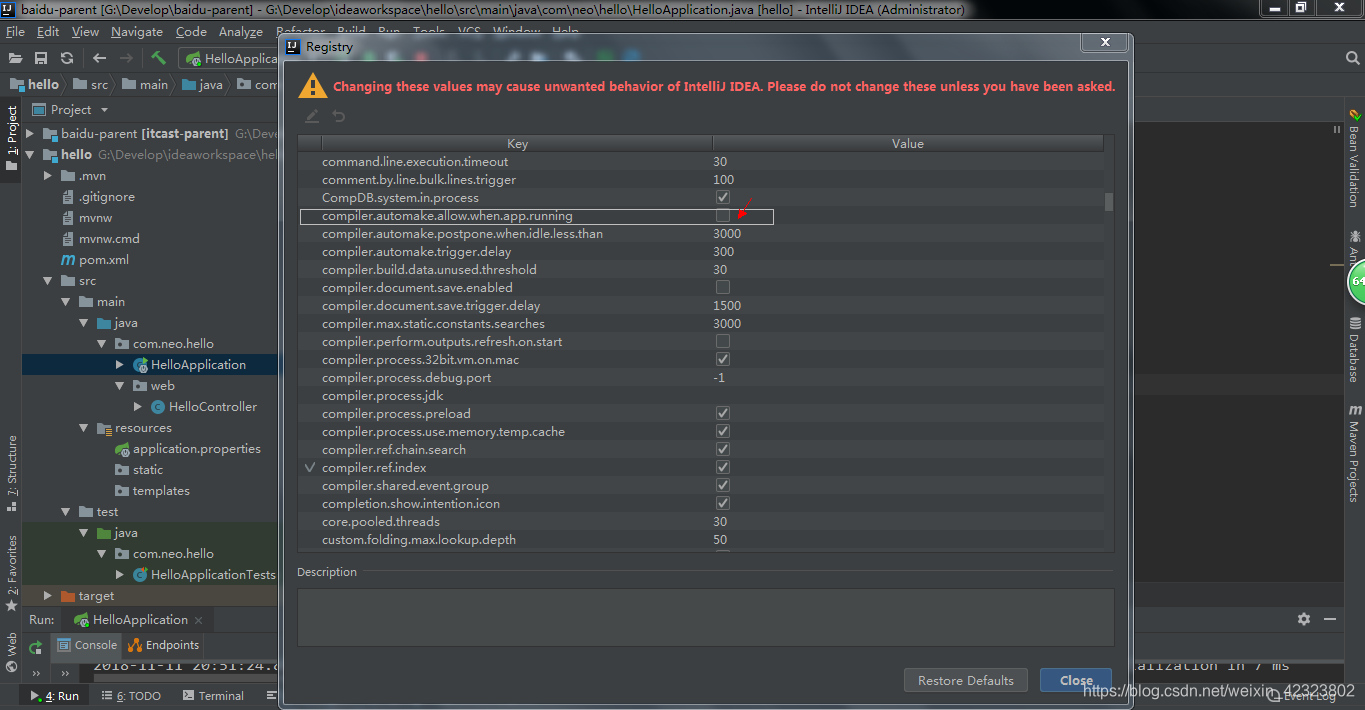Collapse the src folder

(x=48, y=281)
